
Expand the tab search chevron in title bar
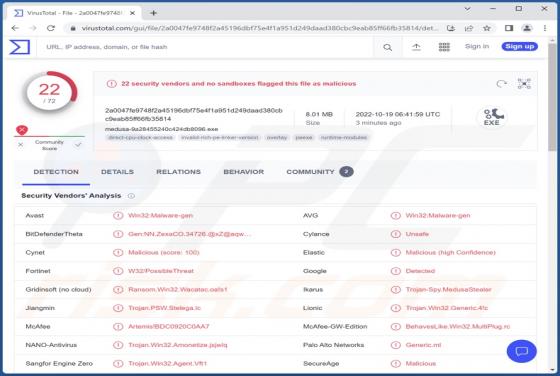[x=467, y=9]
